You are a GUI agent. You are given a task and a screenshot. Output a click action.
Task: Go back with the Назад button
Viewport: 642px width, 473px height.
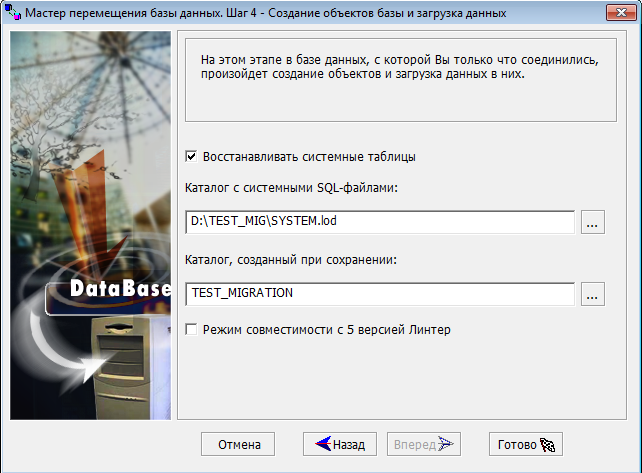(339, 444)
